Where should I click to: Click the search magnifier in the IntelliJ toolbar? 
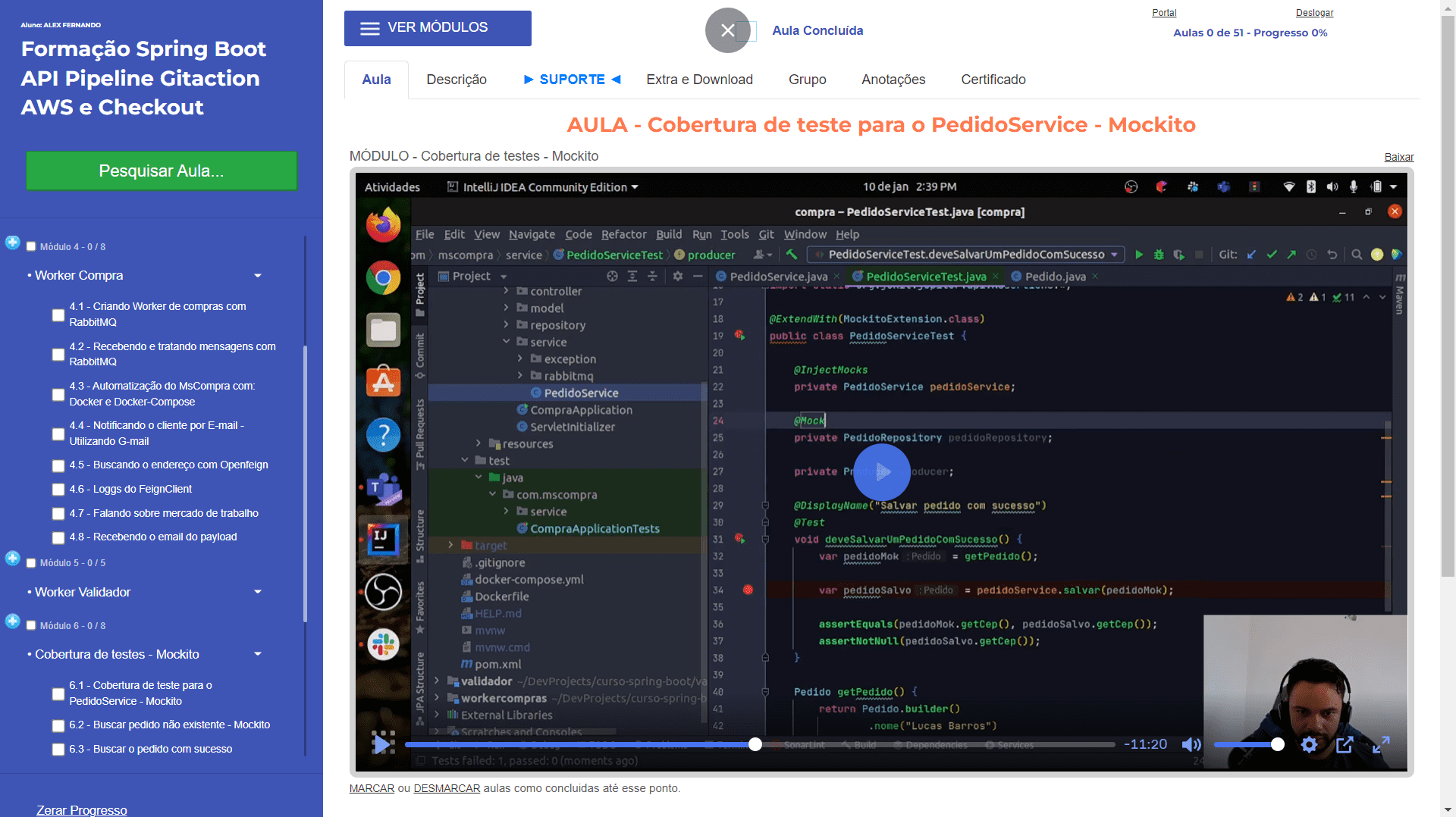pos(1357,255)
